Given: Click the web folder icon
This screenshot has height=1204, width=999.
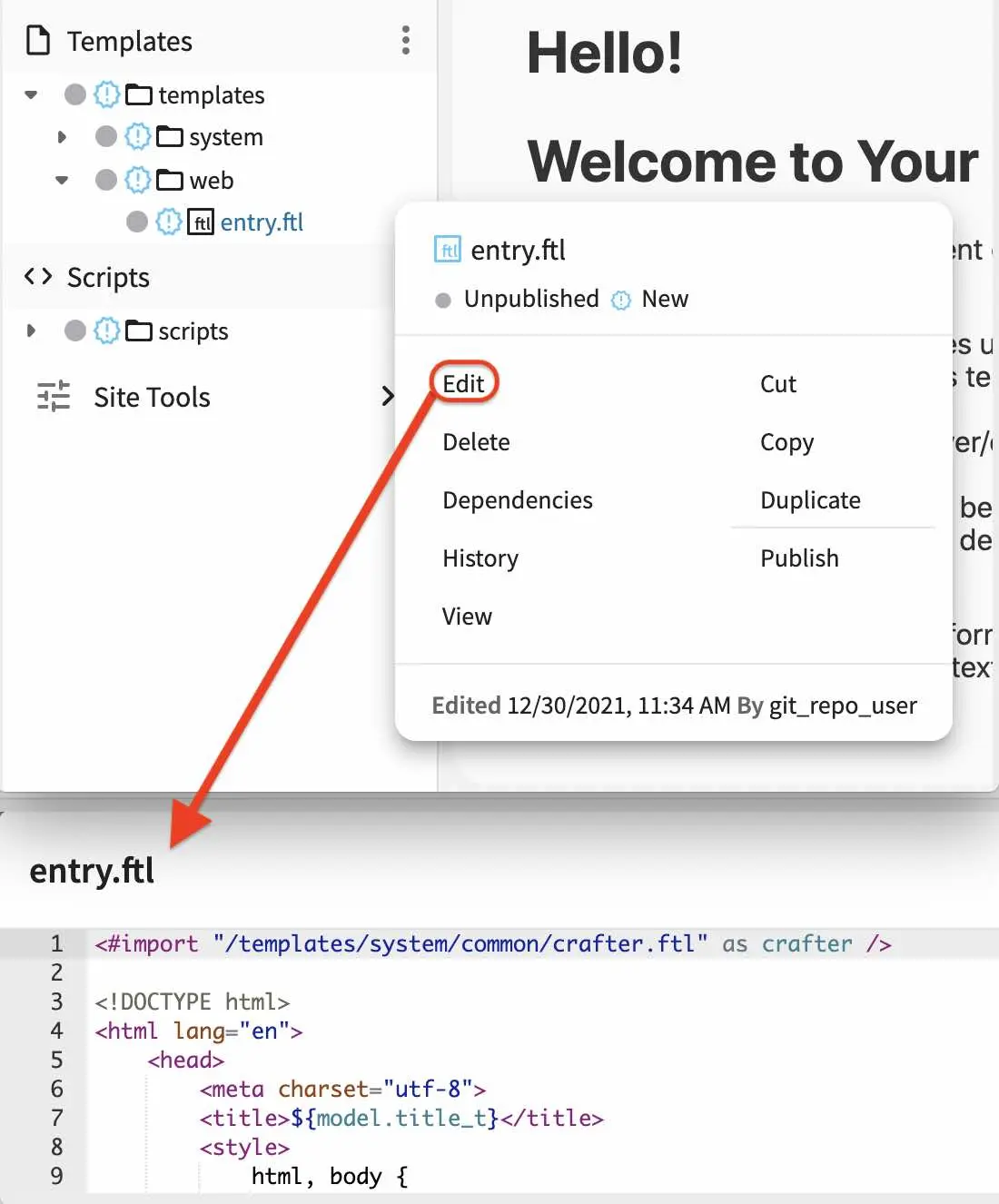Looking at the screenshot, I should tap(170, 180).
